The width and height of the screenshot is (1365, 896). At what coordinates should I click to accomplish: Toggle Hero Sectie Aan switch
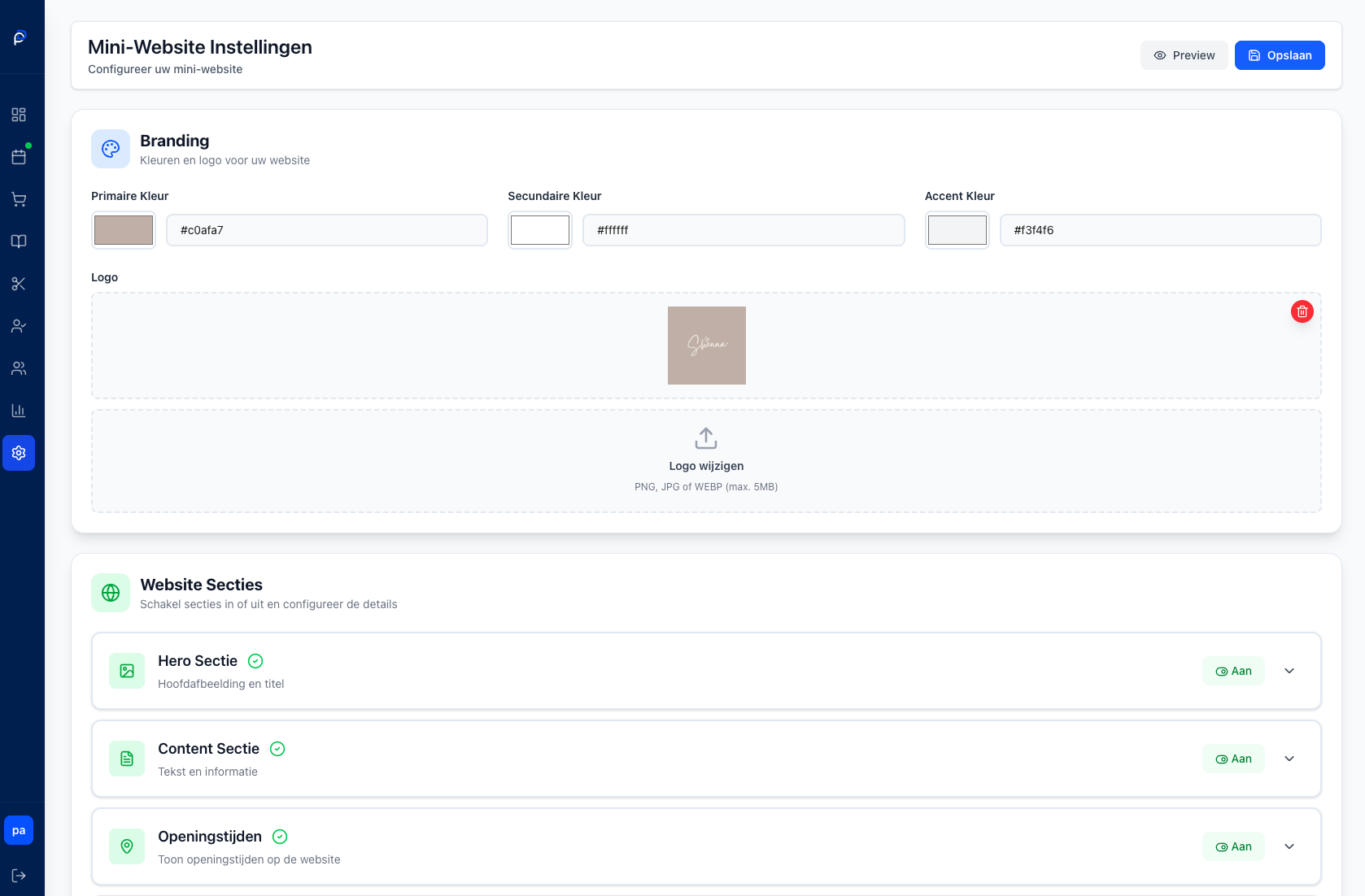coord(1233,671)
